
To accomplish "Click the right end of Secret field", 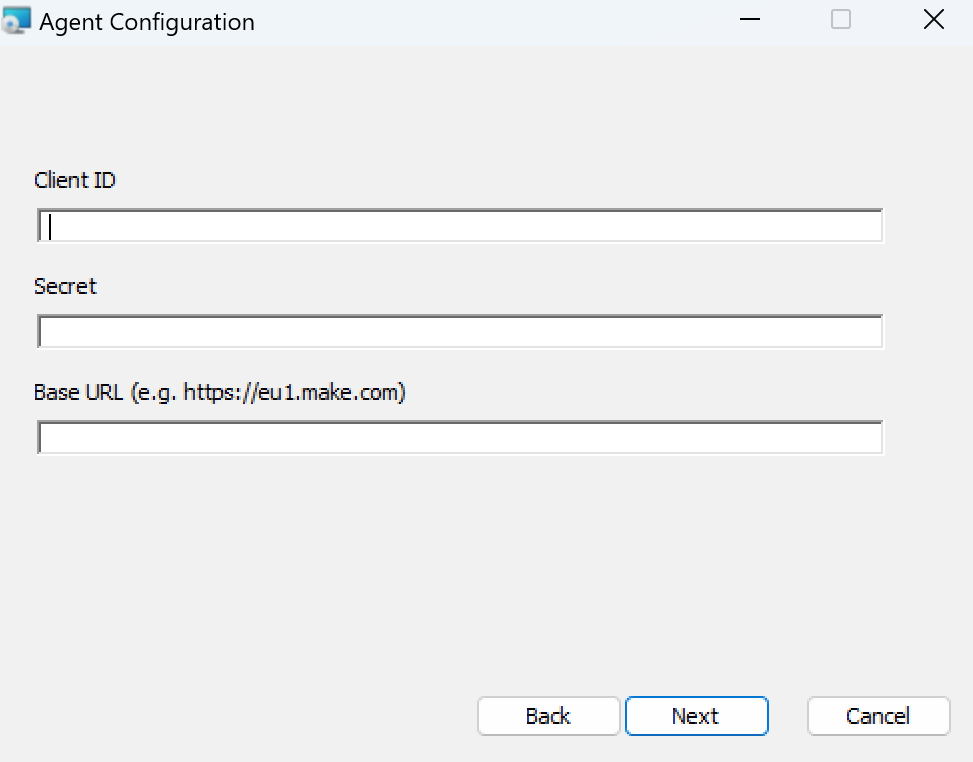I will [x=869, y=332].
